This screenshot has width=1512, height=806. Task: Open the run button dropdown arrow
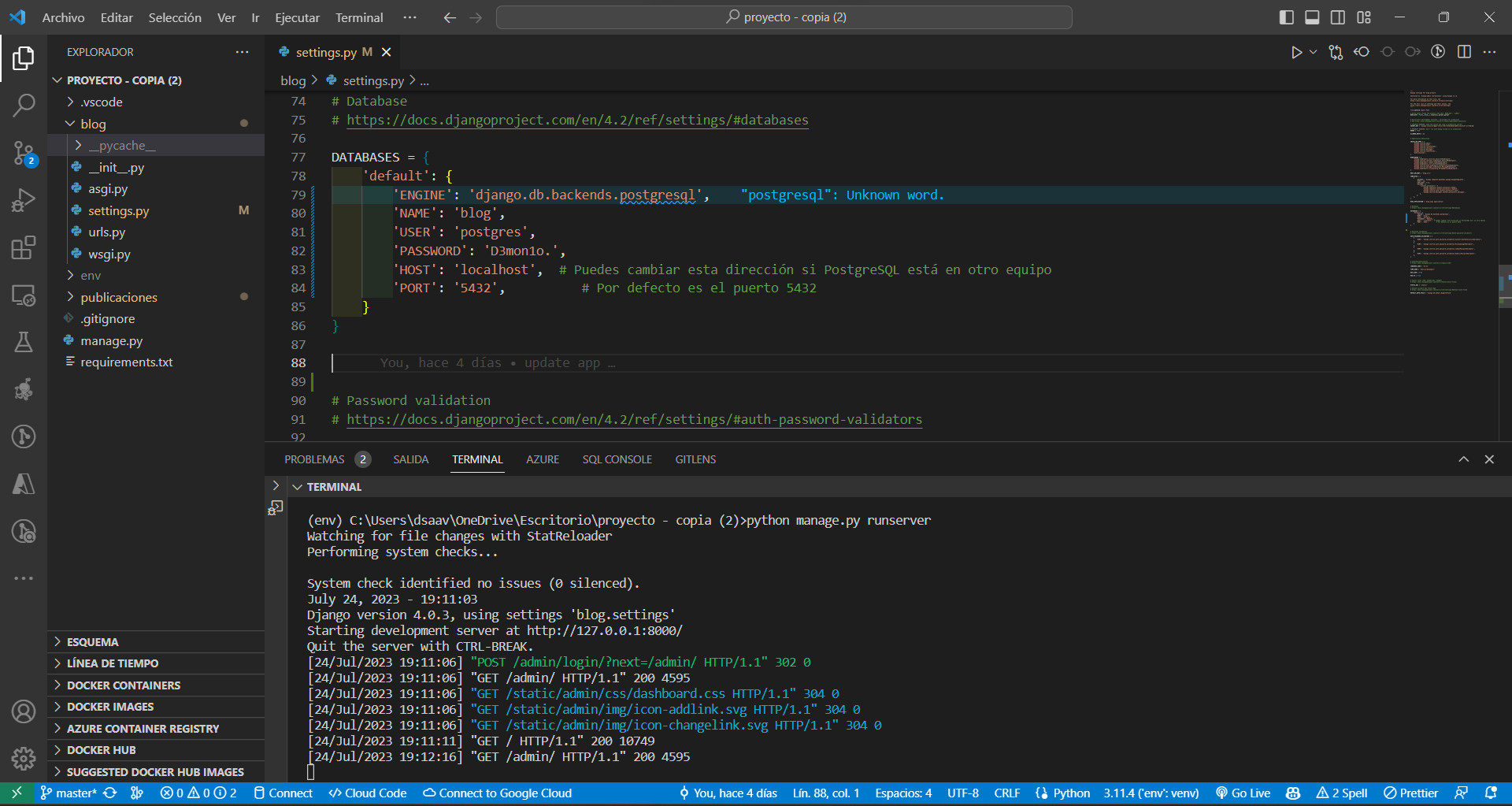(x=1313, y=52)
